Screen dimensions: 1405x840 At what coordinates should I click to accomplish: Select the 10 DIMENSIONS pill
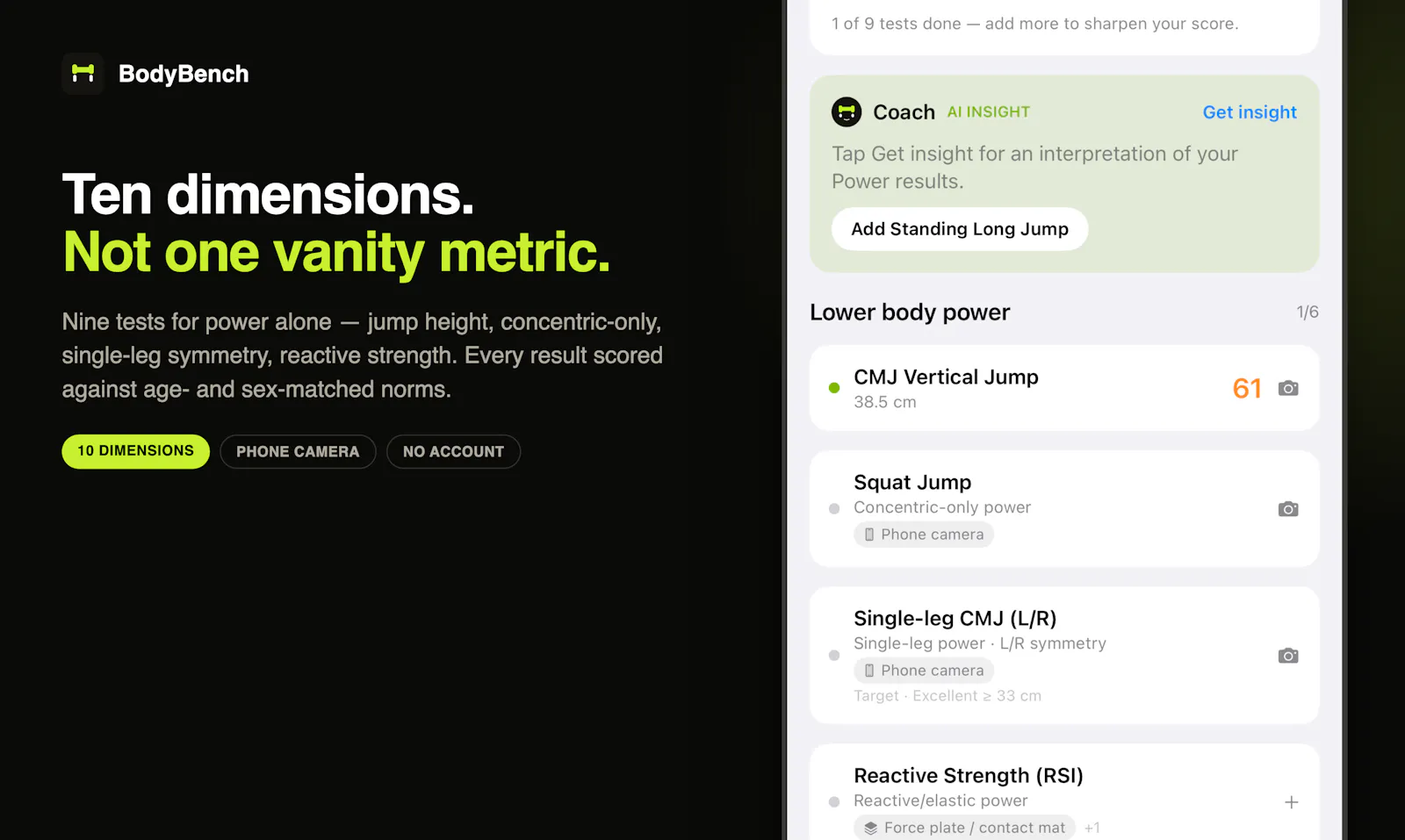coord(135,451)
